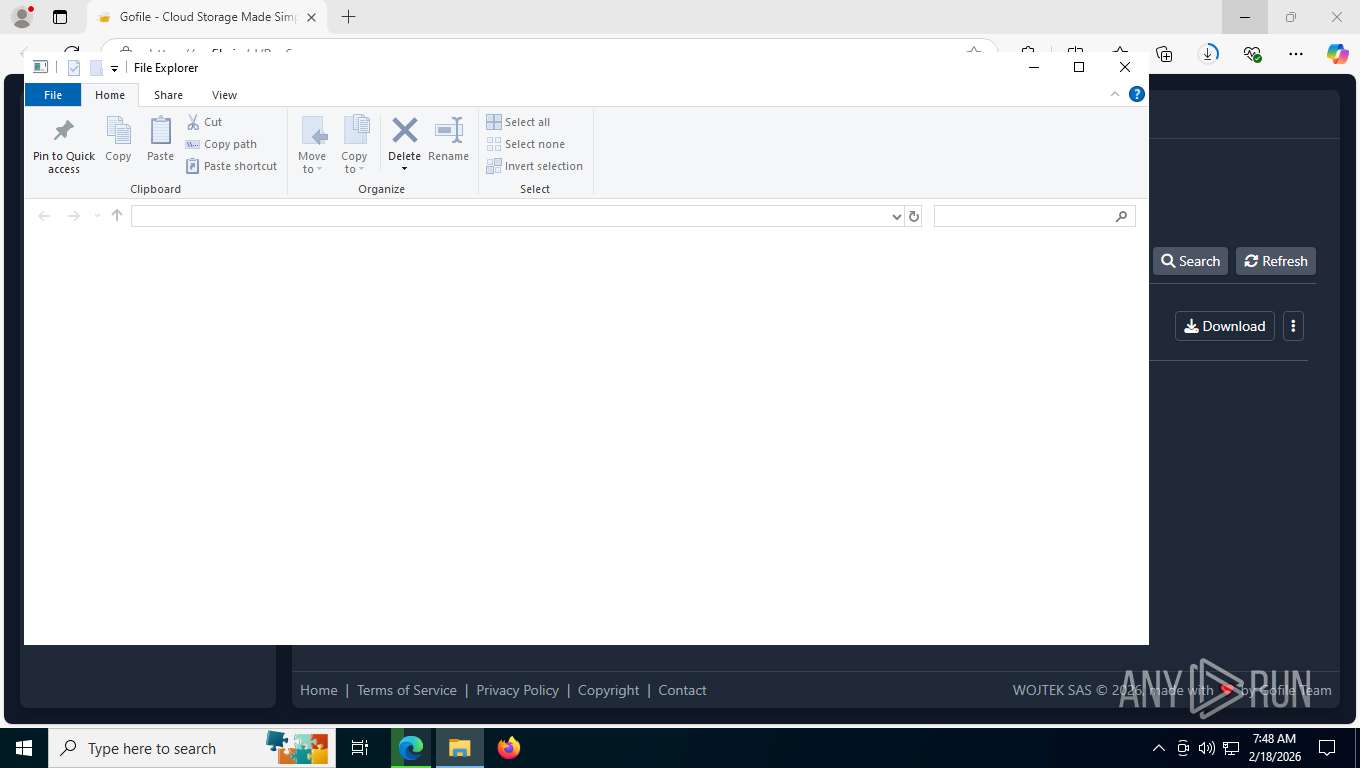The height and width of the screenshot is (768, 1360).
Task: Open recent locations dropdown arrow
Action: [97, 216]
